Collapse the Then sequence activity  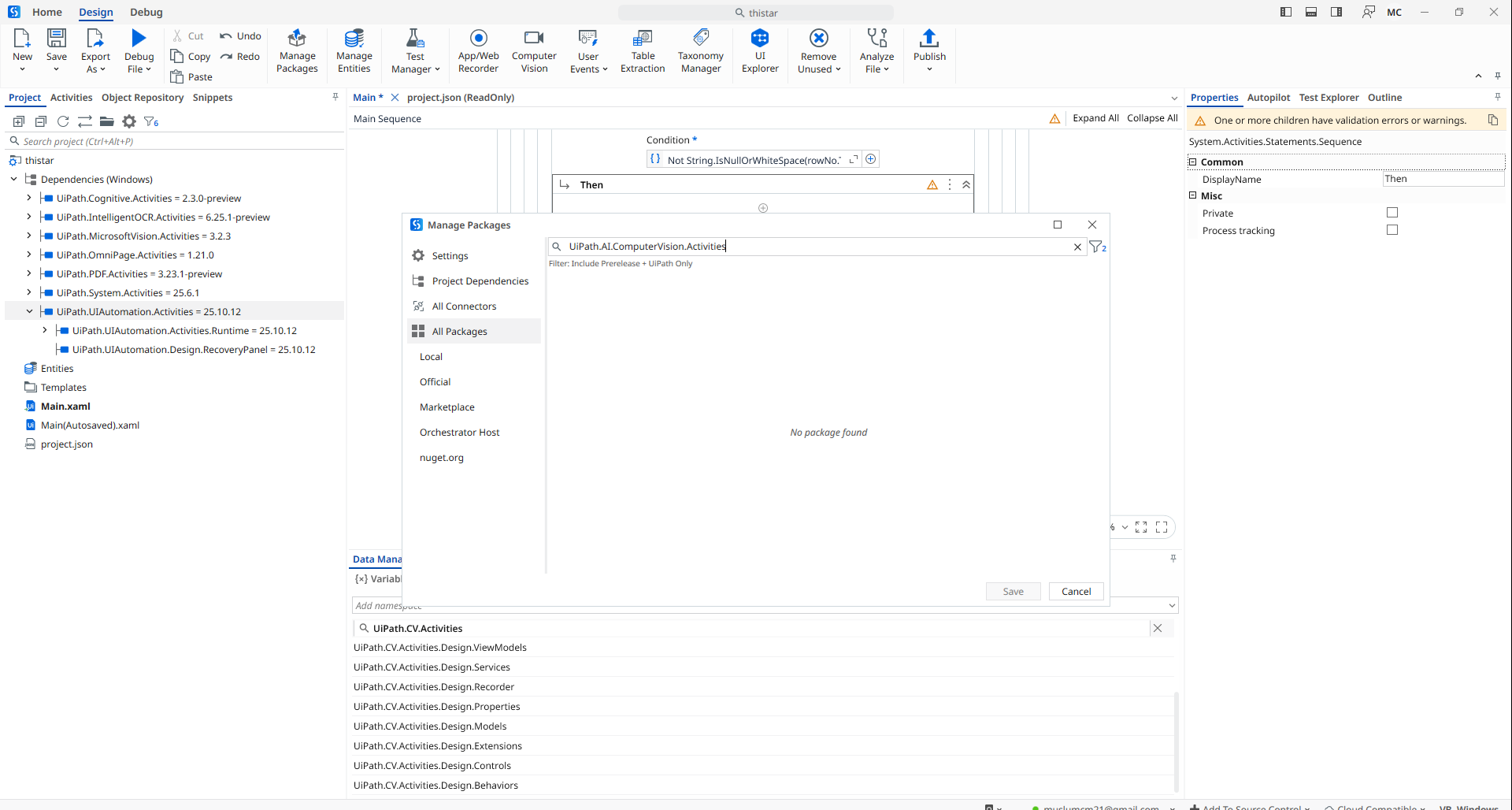965,184
